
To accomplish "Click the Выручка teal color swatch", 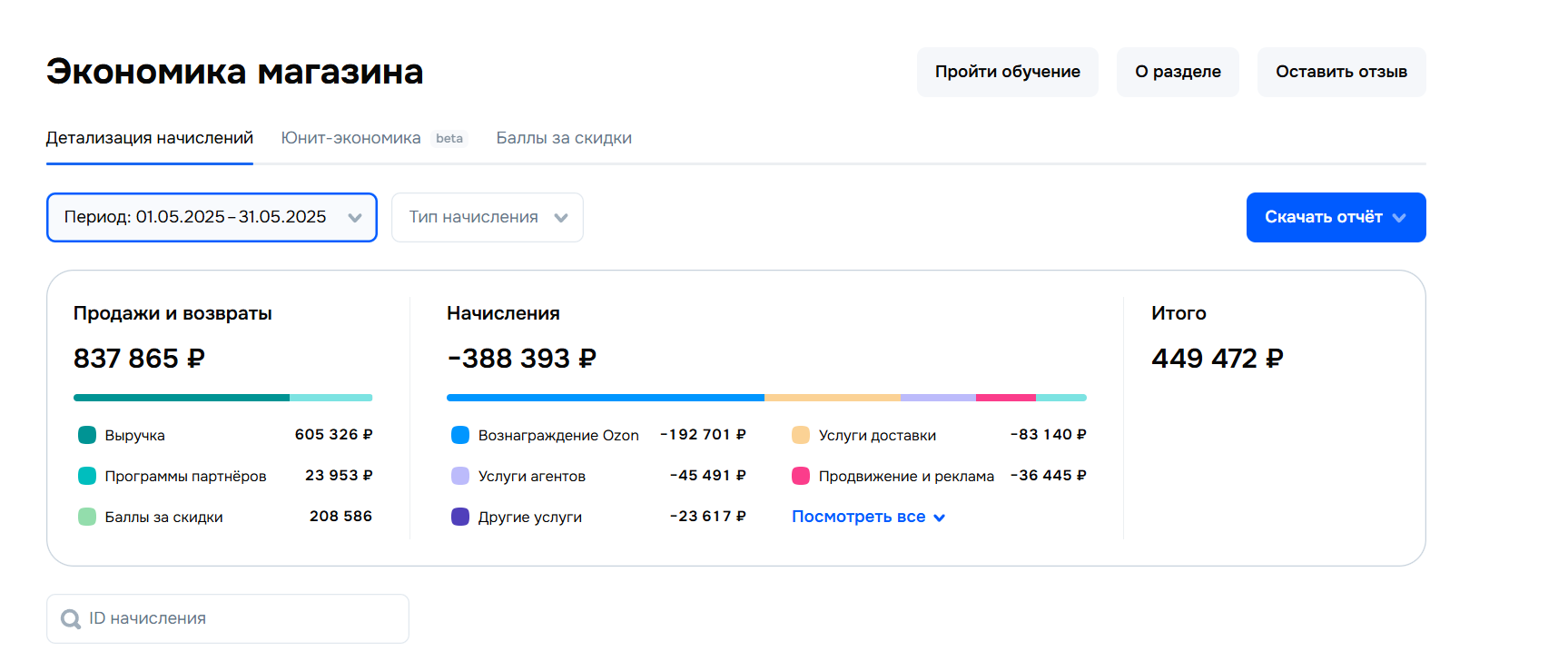I will (x=87, y=435).
